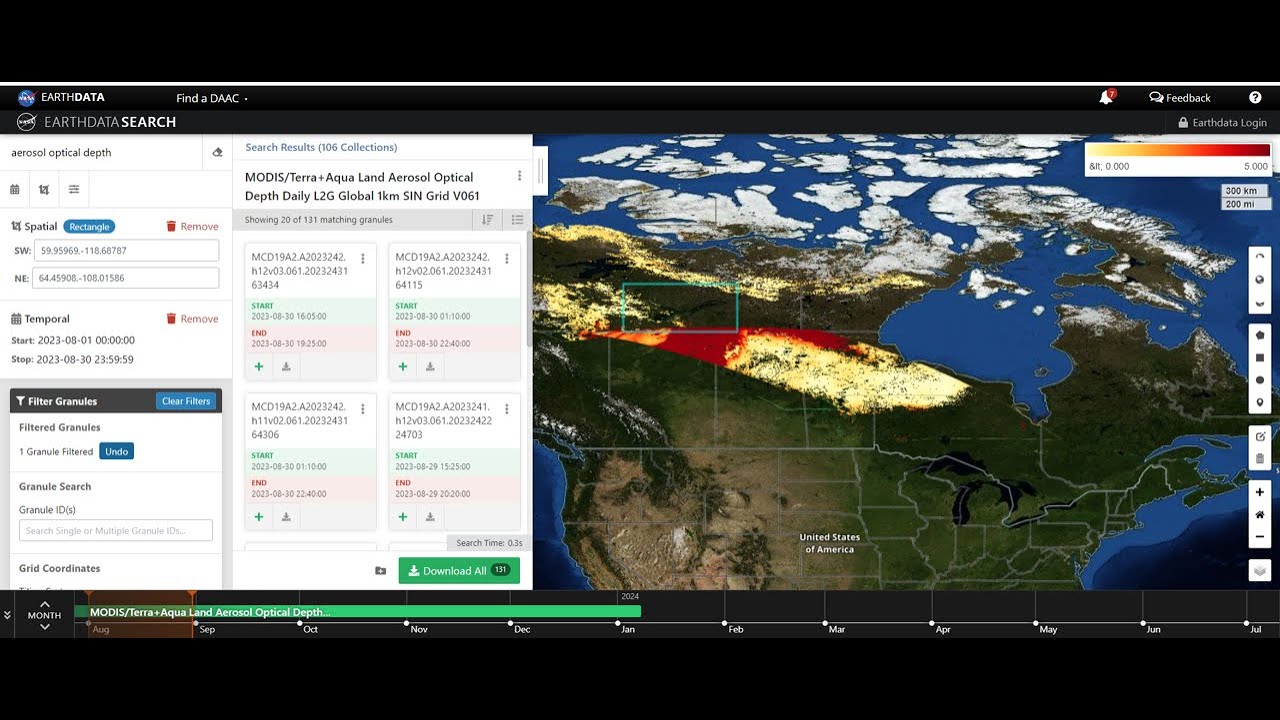Open the Search Results (106 Collections) link
Screen dimensions: 1280x720
(321, 147)
